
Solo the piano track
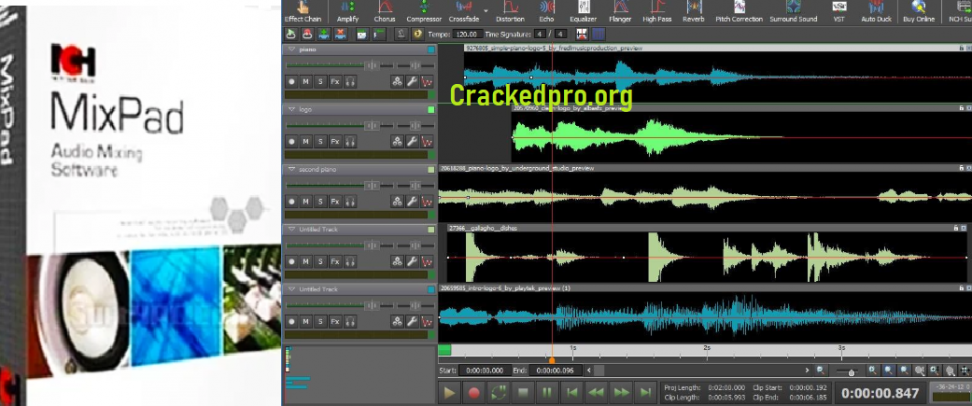(320, 81)
